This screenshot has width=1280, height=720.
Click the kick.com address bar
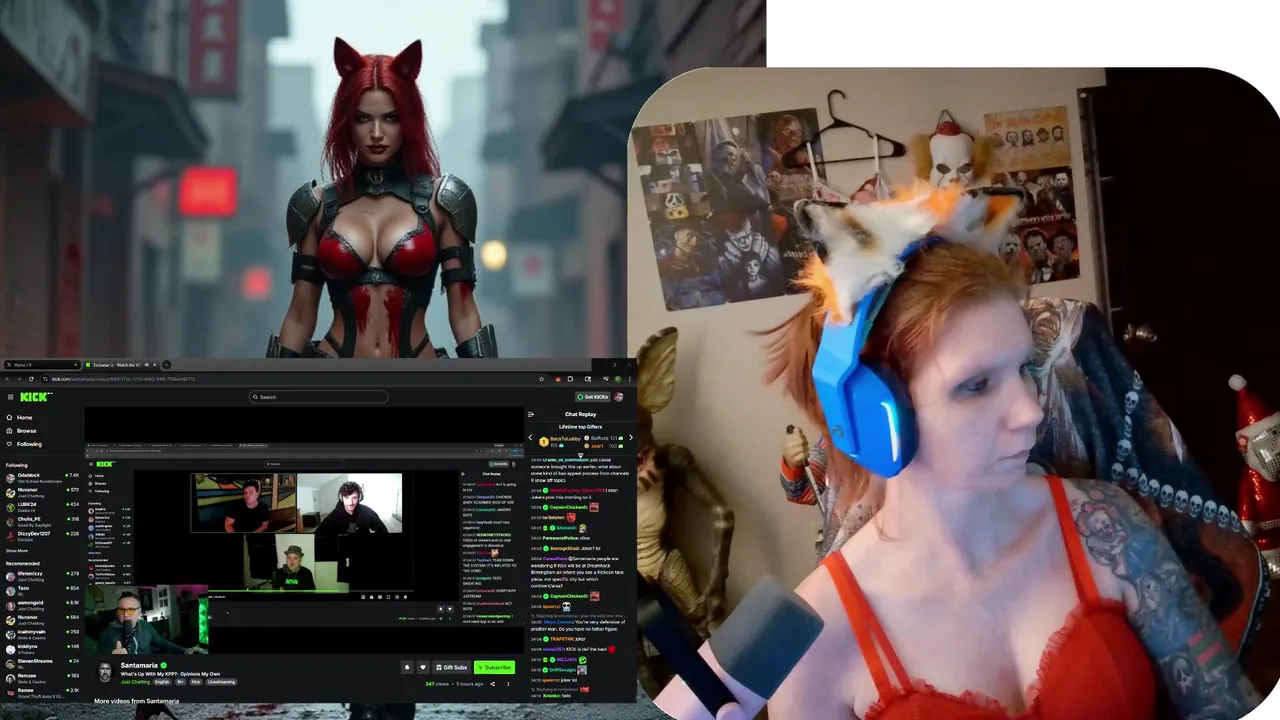point(290,379)
